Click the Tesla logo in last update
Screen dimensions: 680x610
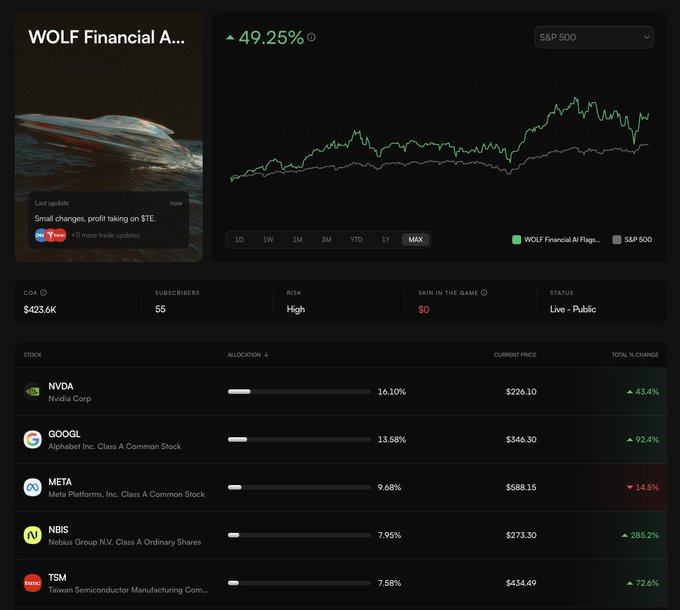click(50, 235)
